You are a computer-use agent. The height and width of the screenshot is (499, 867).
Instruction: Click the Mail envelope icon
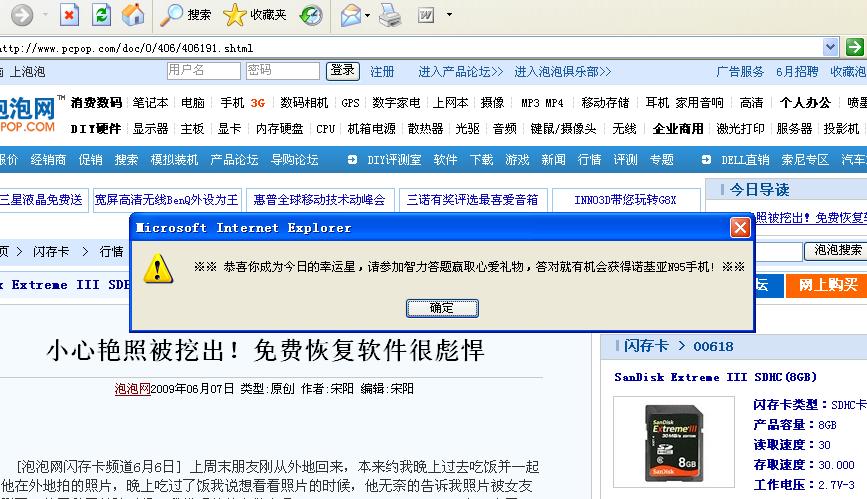[x=351, y=15]
